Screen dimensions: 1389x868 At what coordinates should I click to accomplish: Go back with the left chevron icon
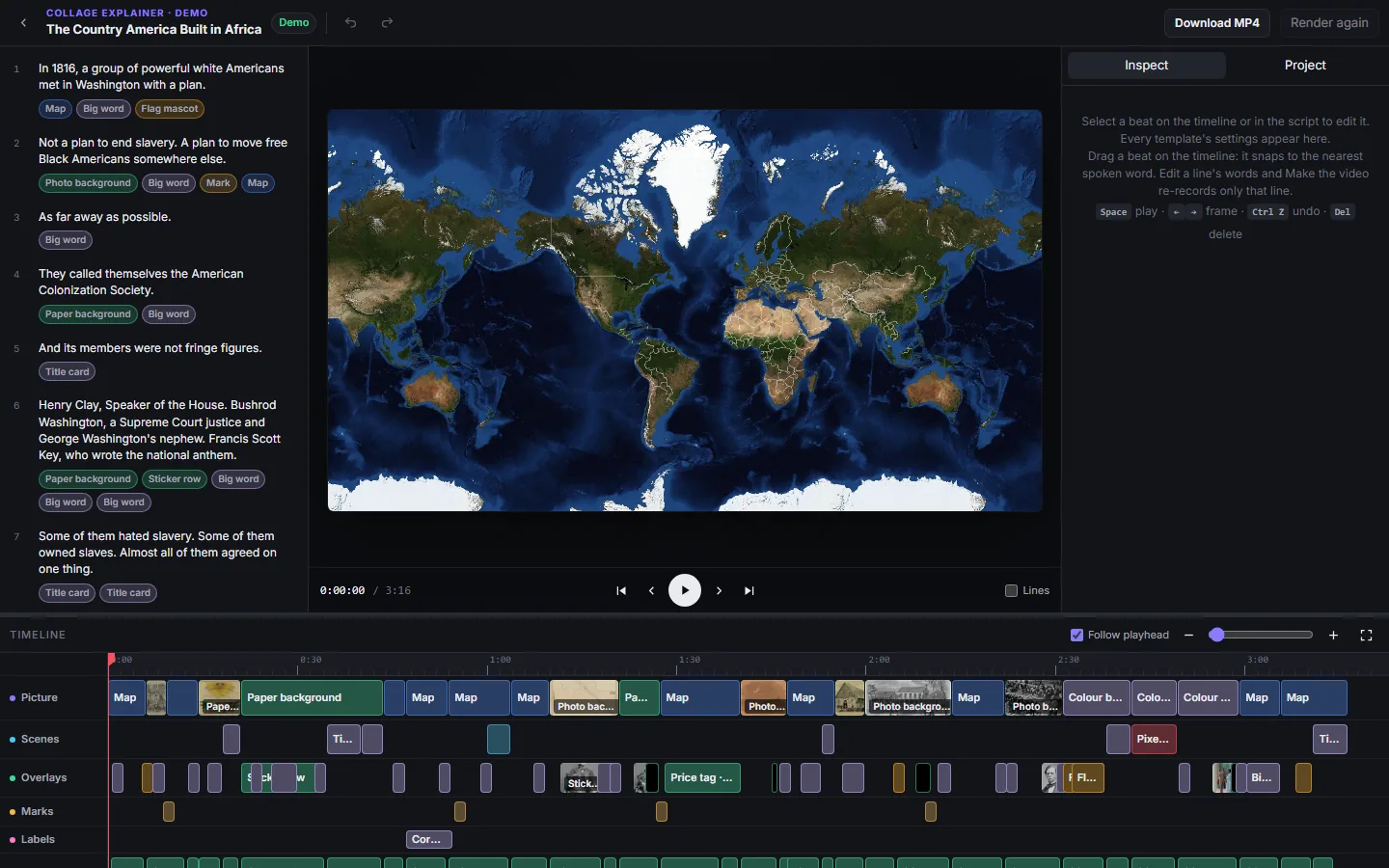(23, 22)
